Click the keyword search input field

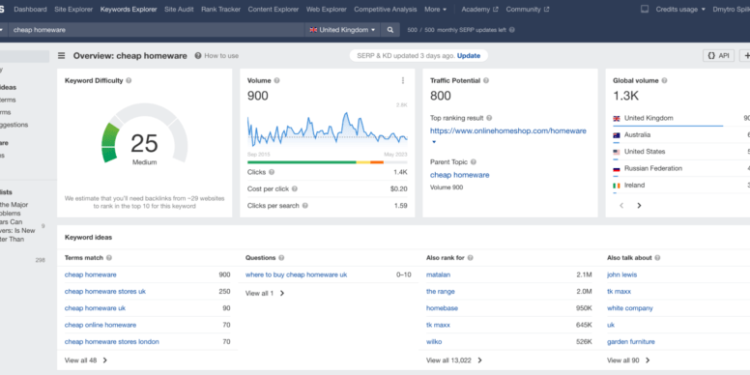157,30
